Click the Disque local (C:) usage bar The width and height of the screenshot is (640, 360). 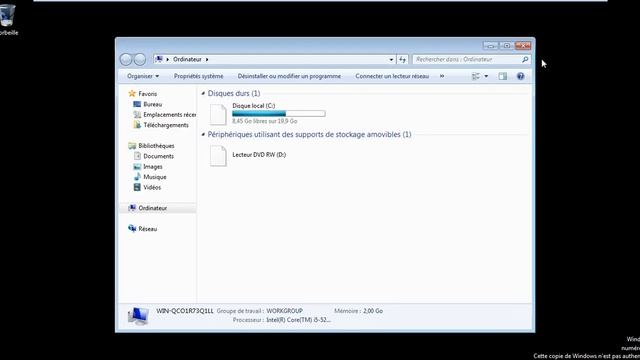coord(279,113)
